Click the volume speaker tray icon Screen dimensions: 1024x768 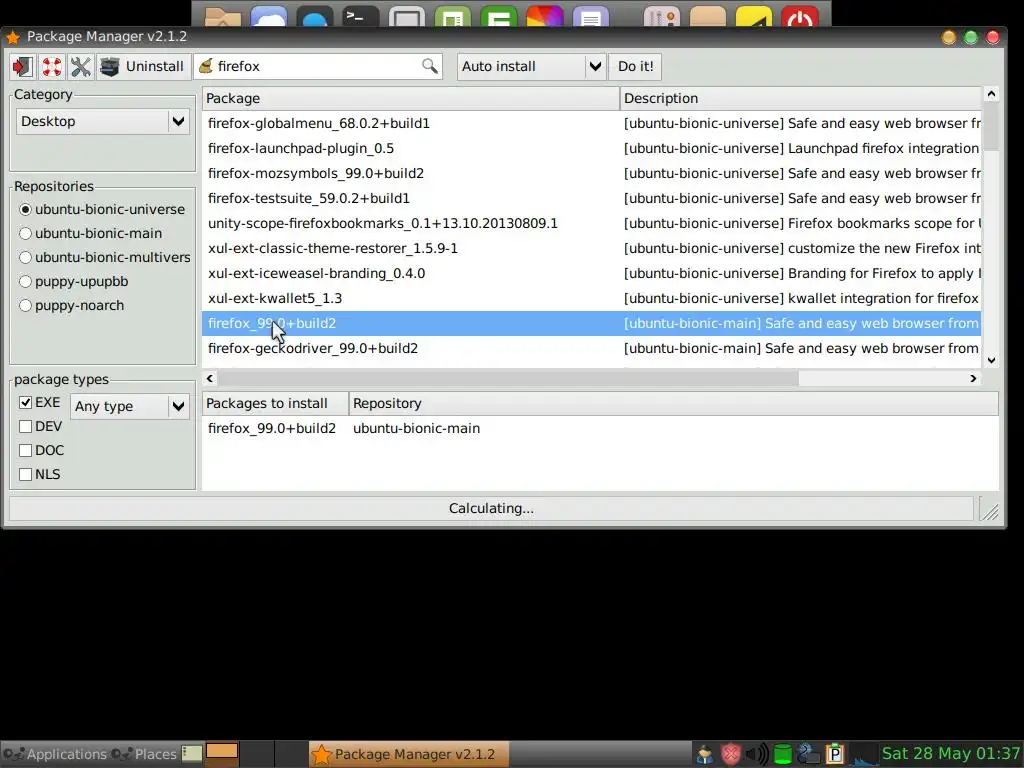tap(757, 754)
